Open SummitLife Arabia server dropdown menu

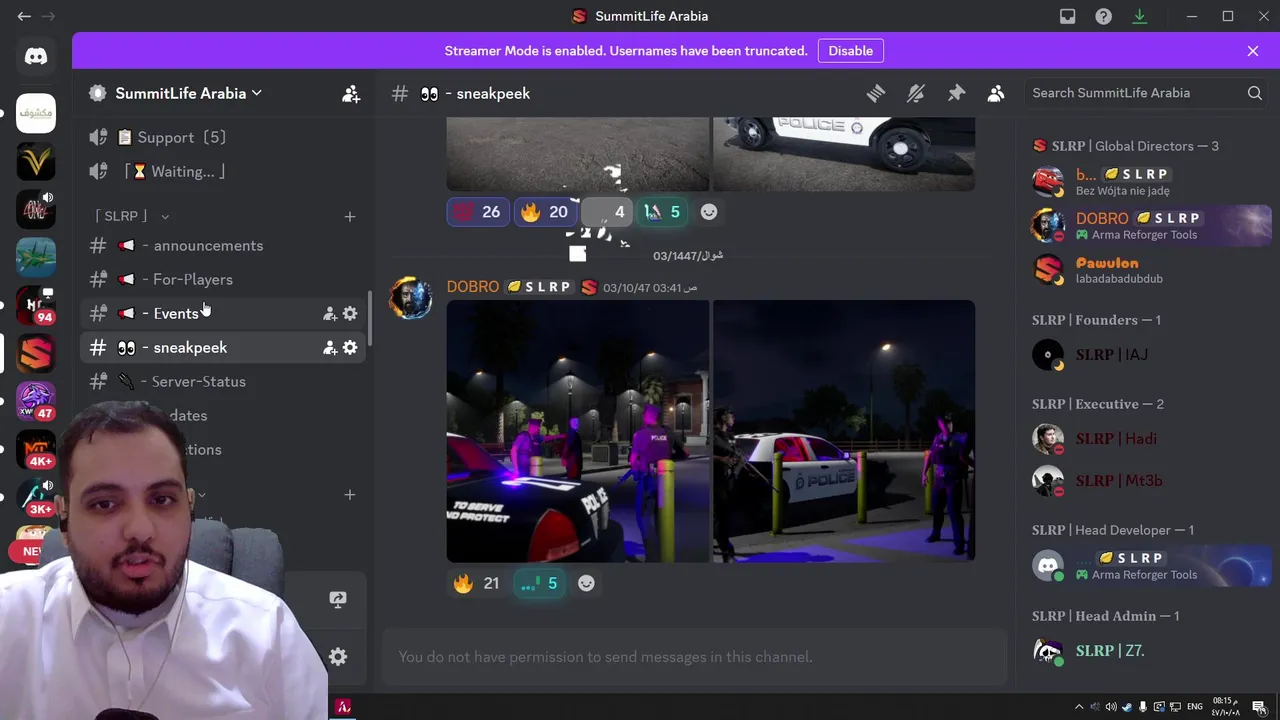coord(188,93)
